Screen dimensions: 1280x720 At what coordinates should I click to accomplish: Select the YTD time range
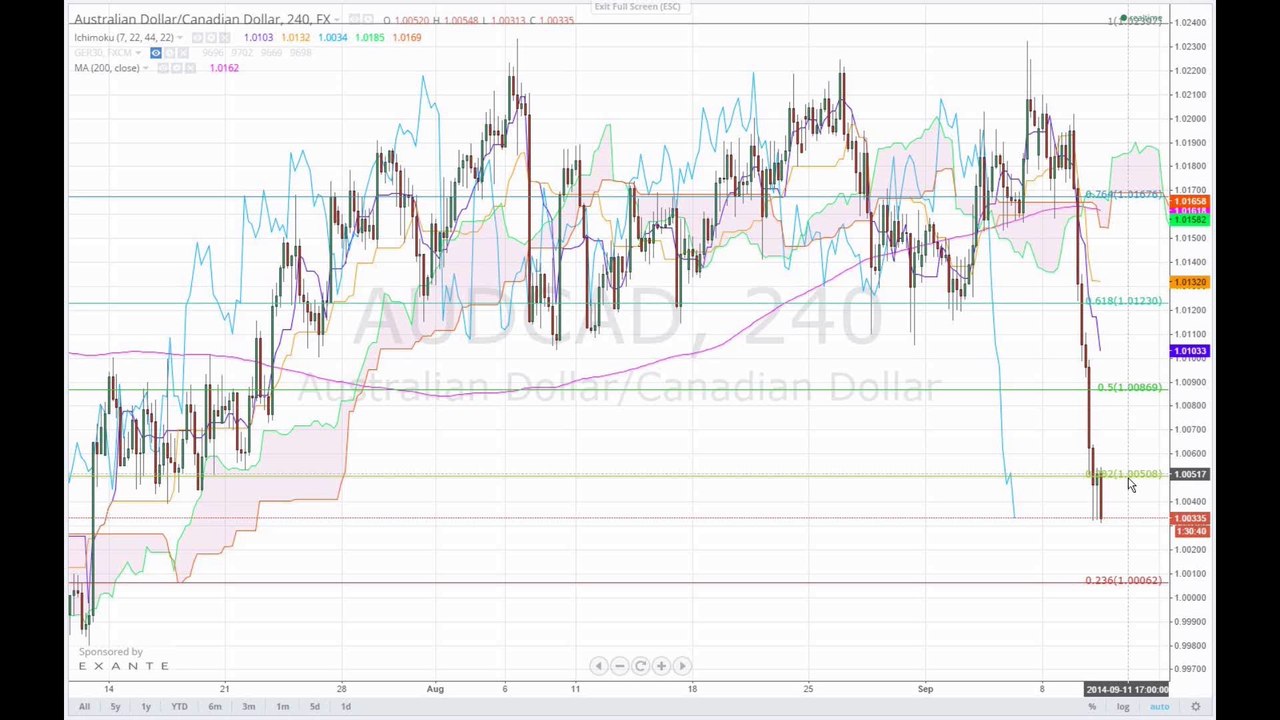click(179, 707)
